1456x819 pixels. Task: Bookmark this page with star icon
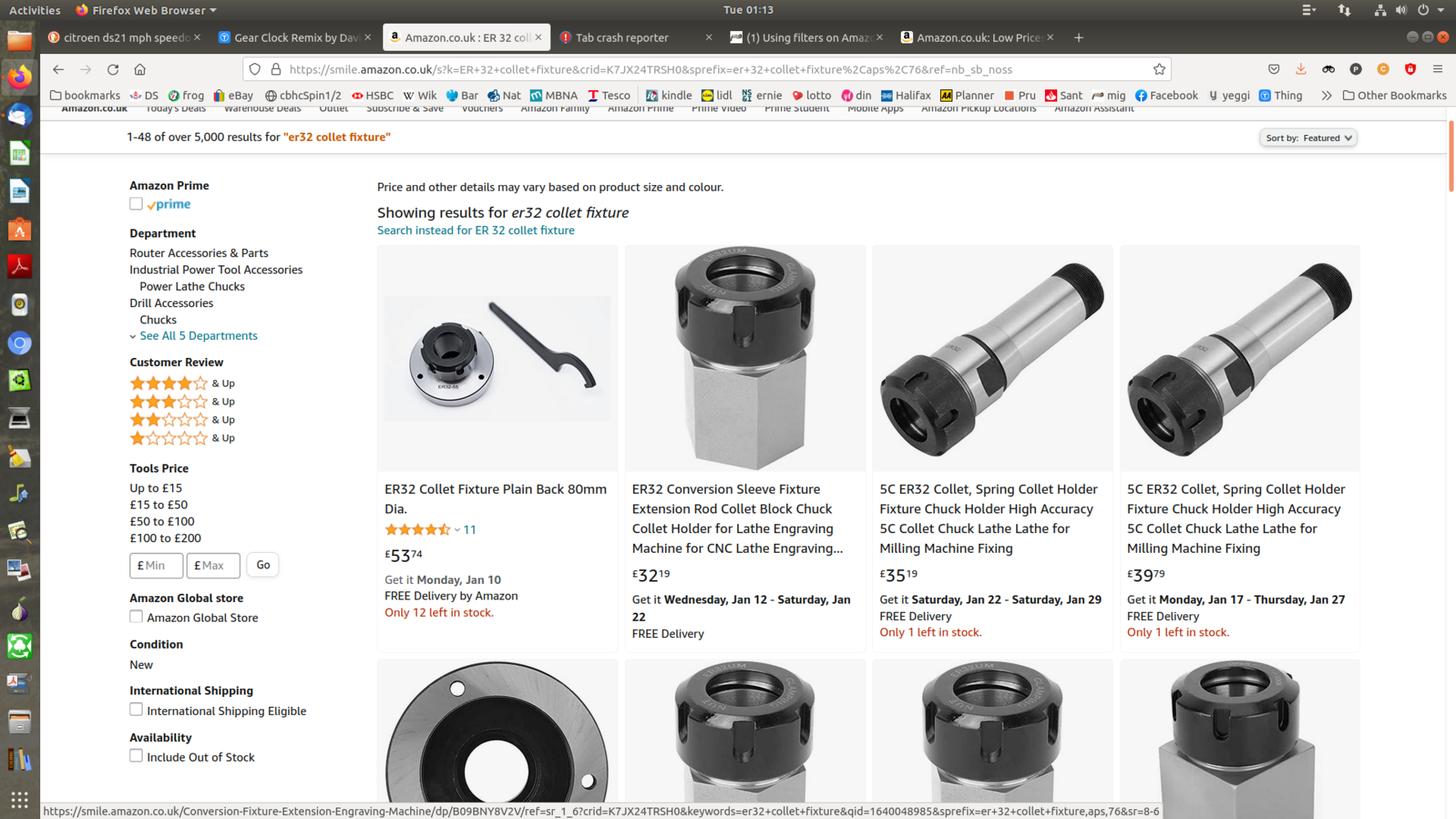click(1159, 70)
